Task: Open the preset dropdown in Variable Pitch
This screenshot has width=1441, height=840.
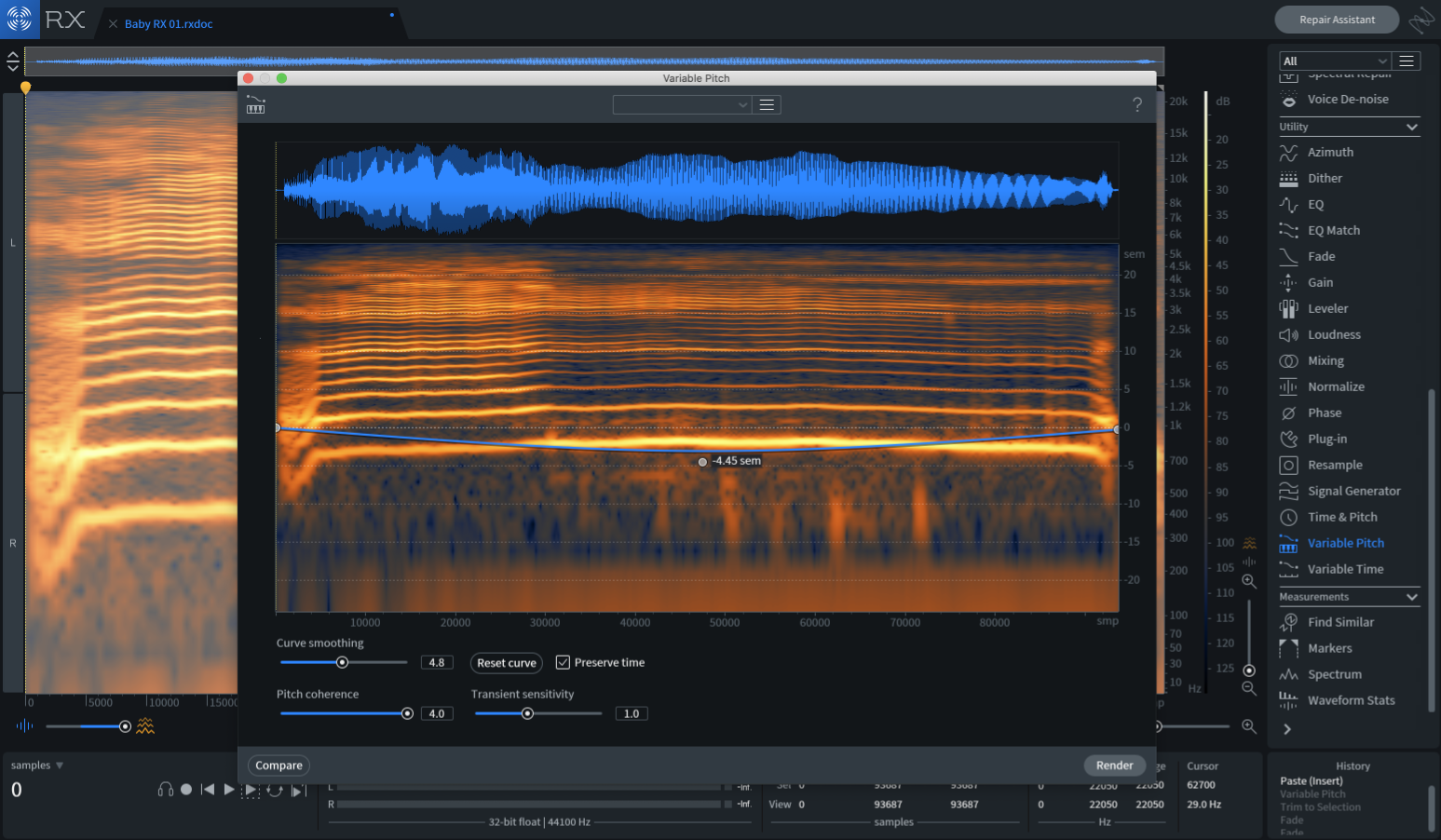Action: pos(682,104)
